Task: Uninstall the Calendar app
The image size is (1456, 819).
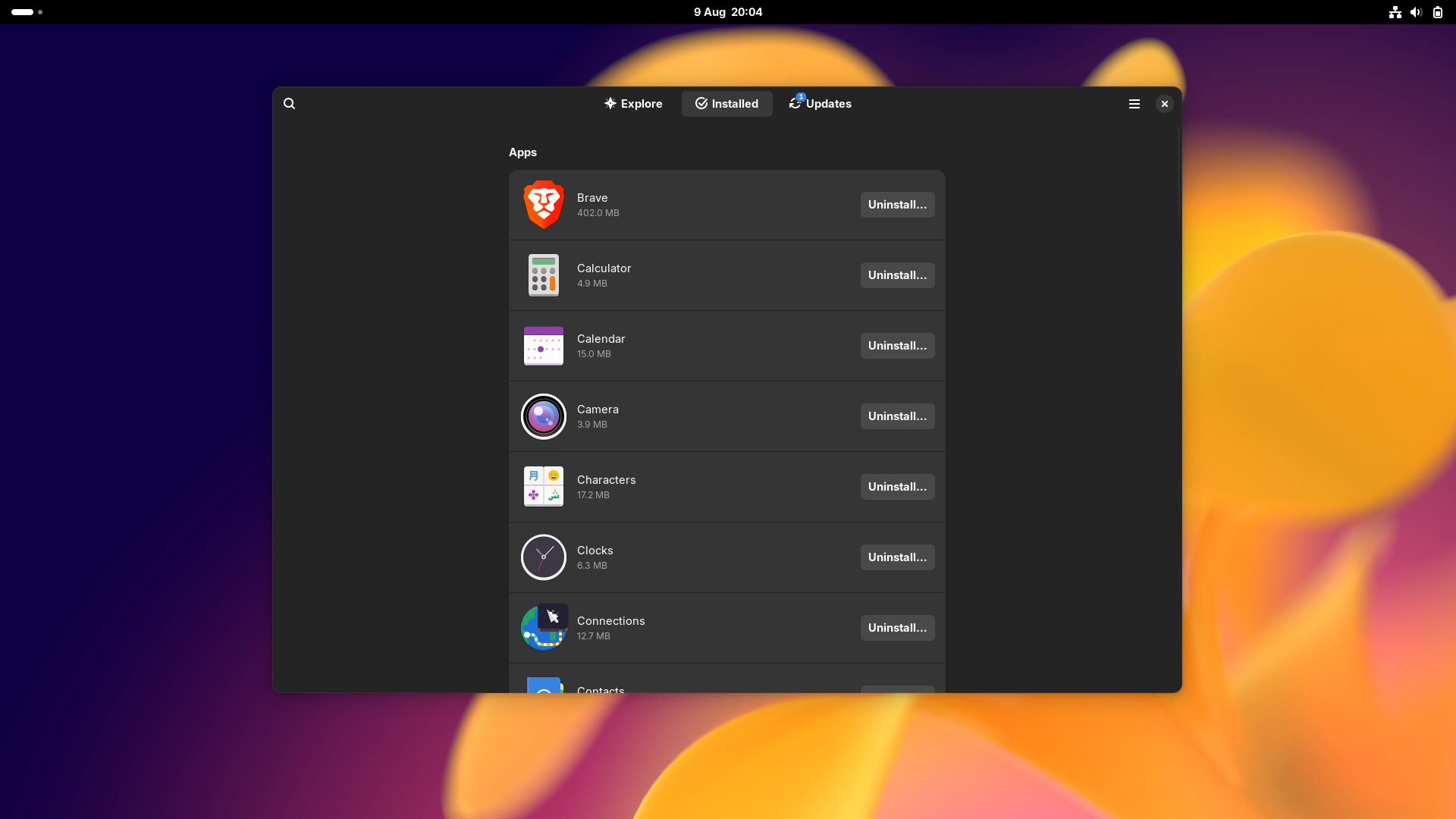Action: pos(897,346)
